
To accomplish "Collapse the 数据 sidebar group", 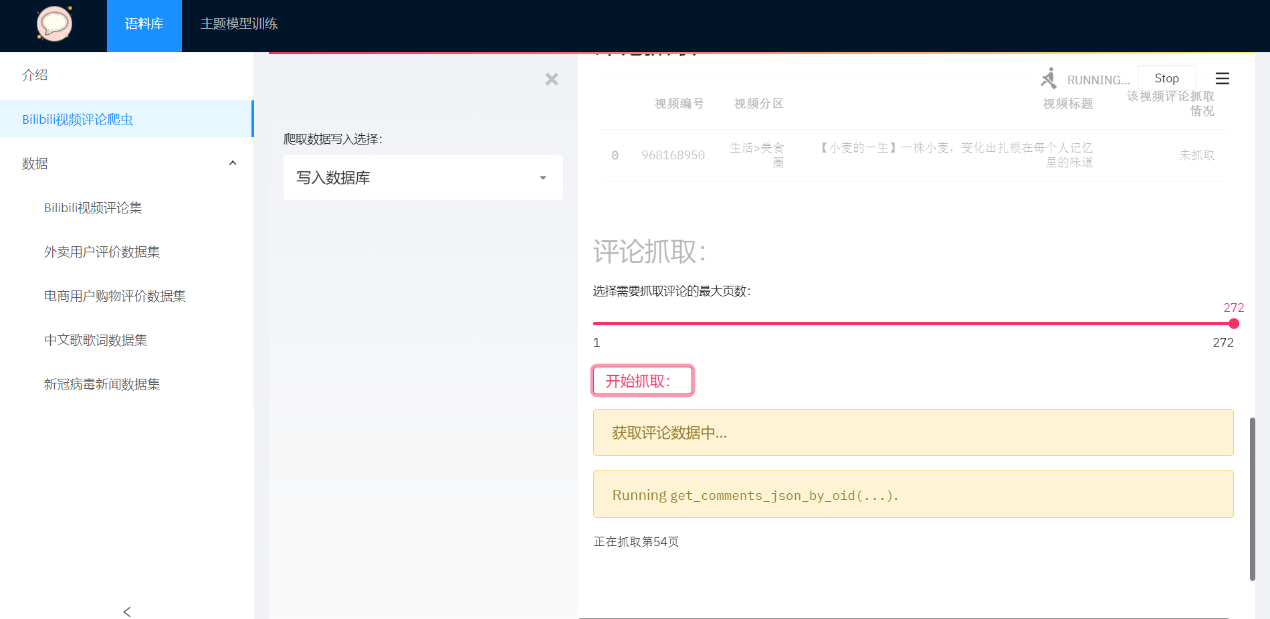I will click(x=126, y=163).
